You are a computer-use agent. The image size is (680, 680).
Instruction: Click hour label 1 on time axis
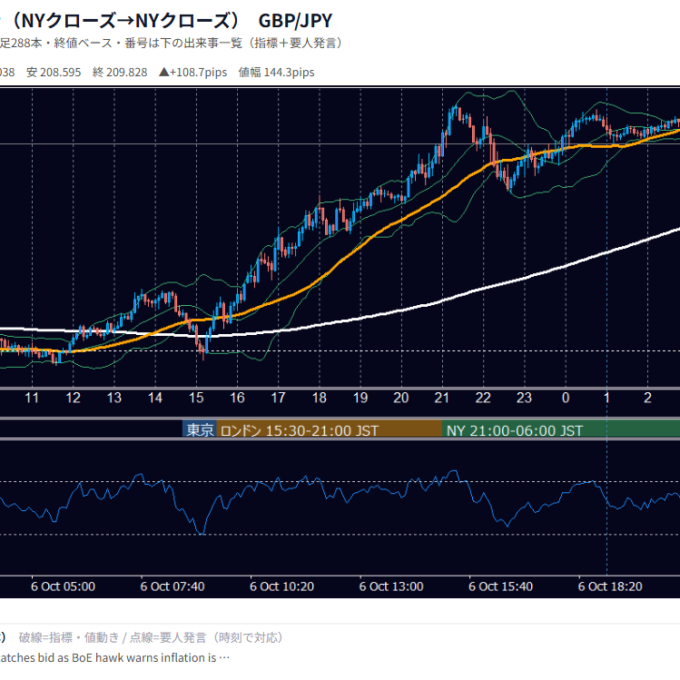tap(607, 398)
